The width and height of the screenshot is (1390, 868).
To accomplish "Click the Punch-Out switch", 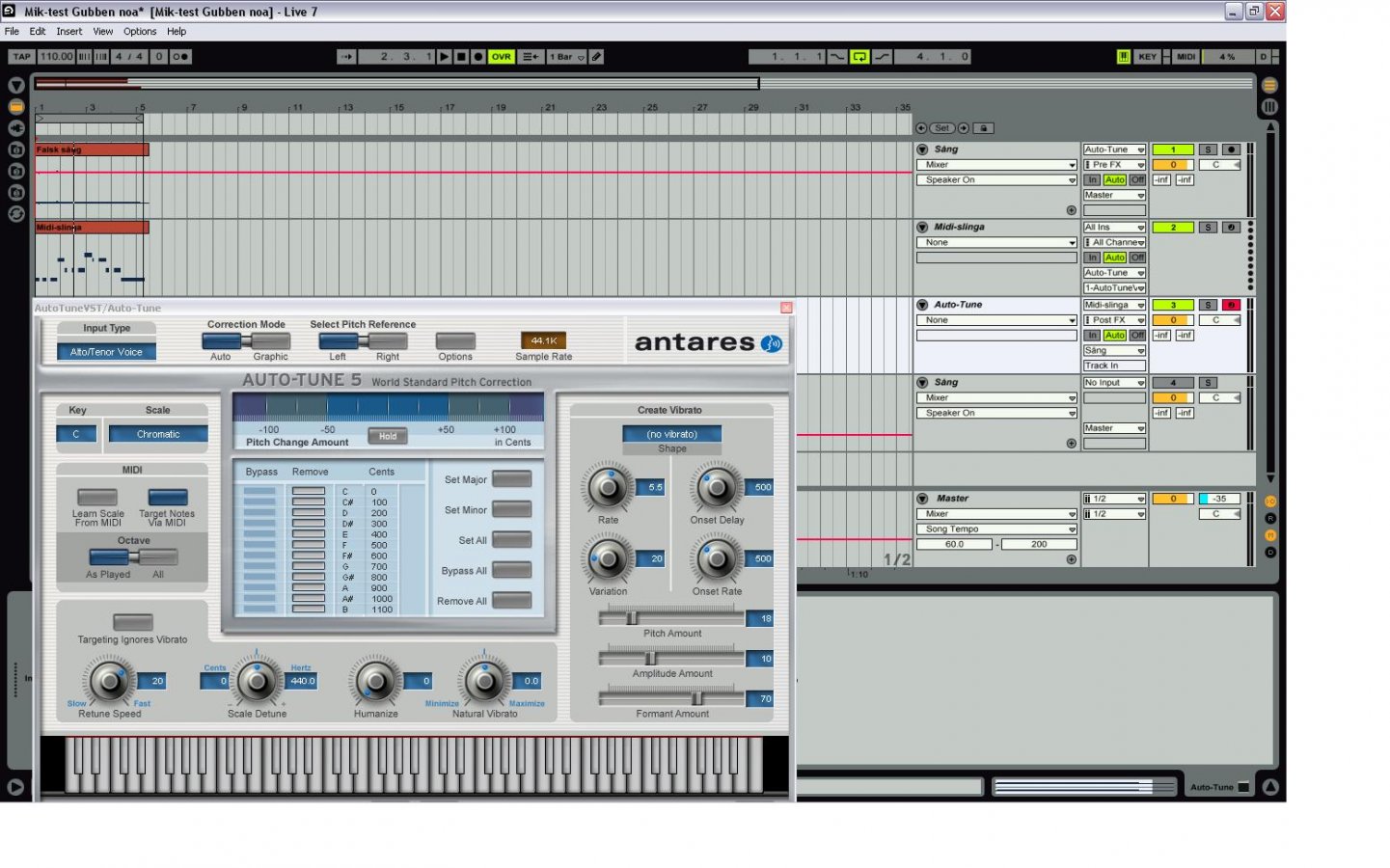I will point(882,57).
